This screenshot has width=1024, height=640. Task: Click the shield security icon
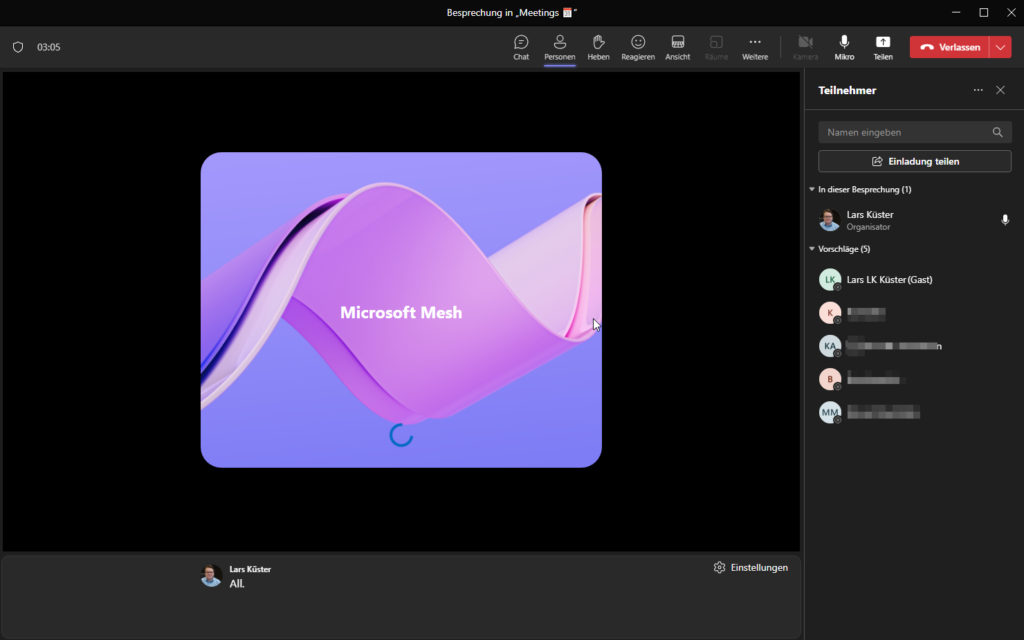(18, 47)
